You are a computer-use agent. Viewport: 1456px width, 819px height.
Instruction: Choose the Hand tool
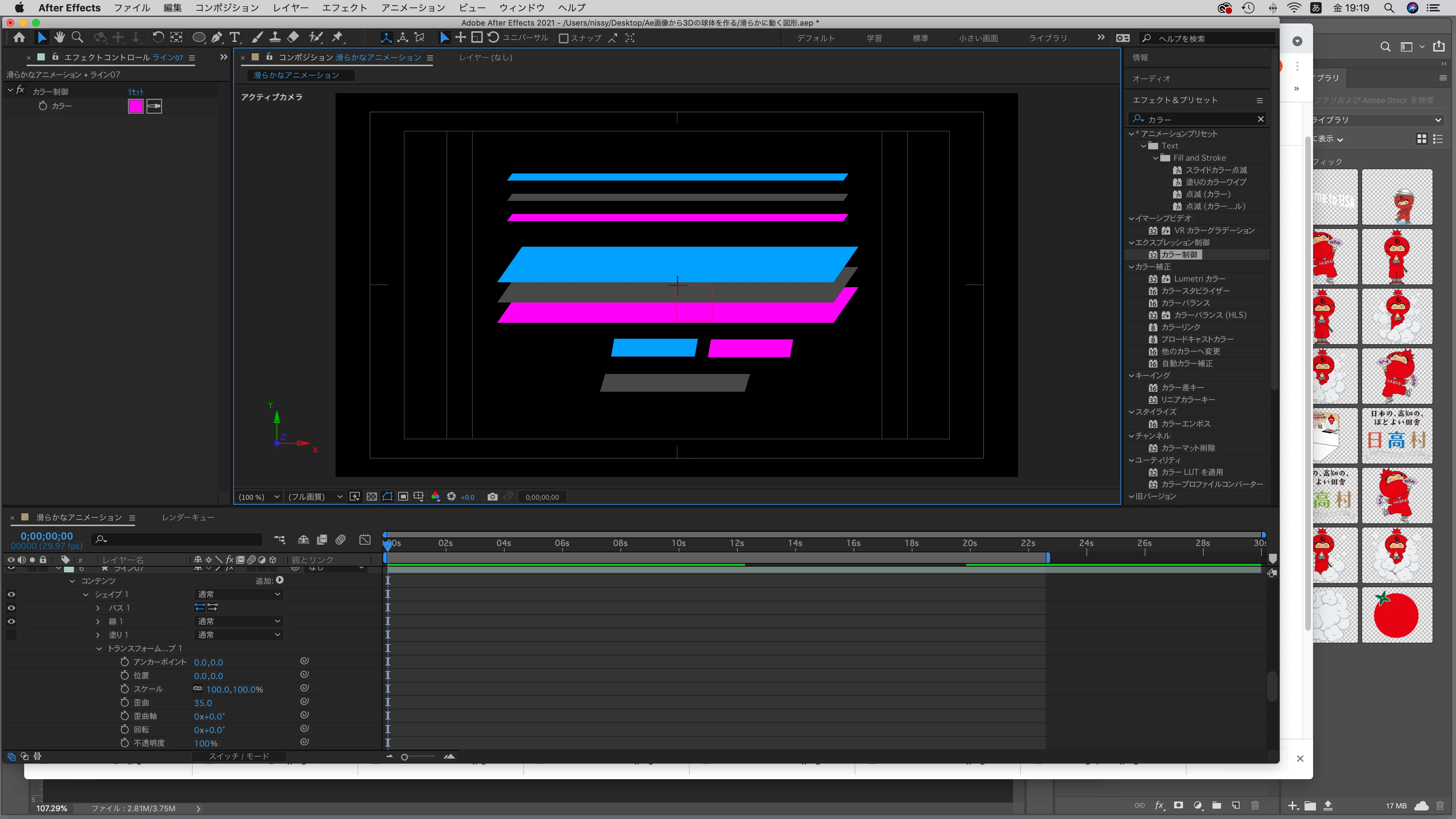[59, 38]
